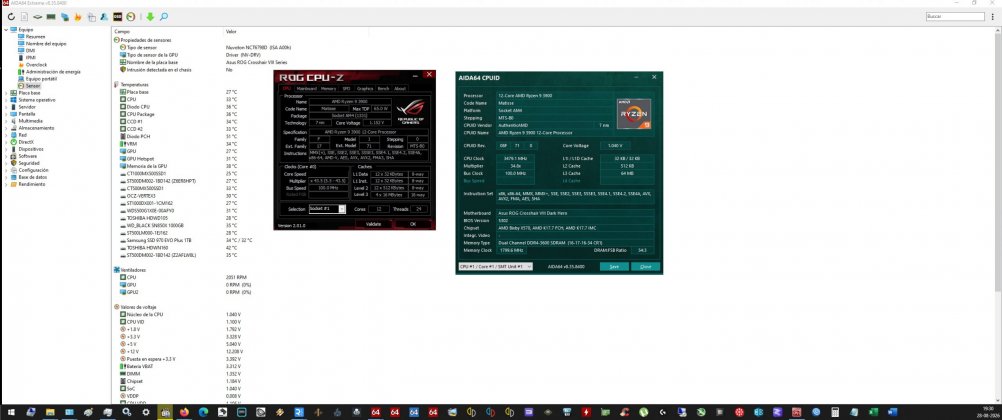Viewport: 1002px width, 420px height.
Task: Open Microsoft Edge from the taskbar
Action: 203,412
